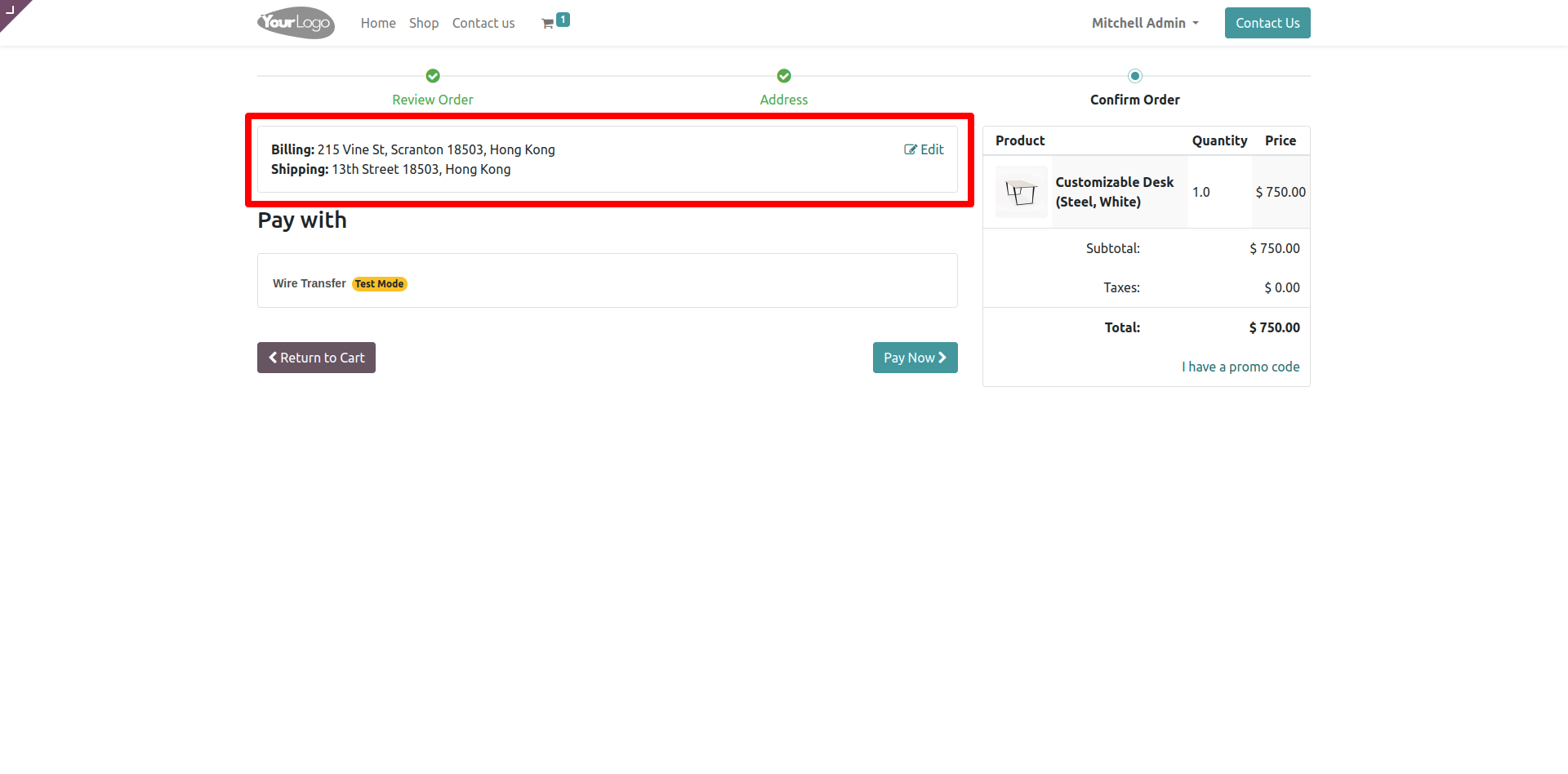Click the Product column header
Screen dimensions: 1568x774
(1020, 140)
